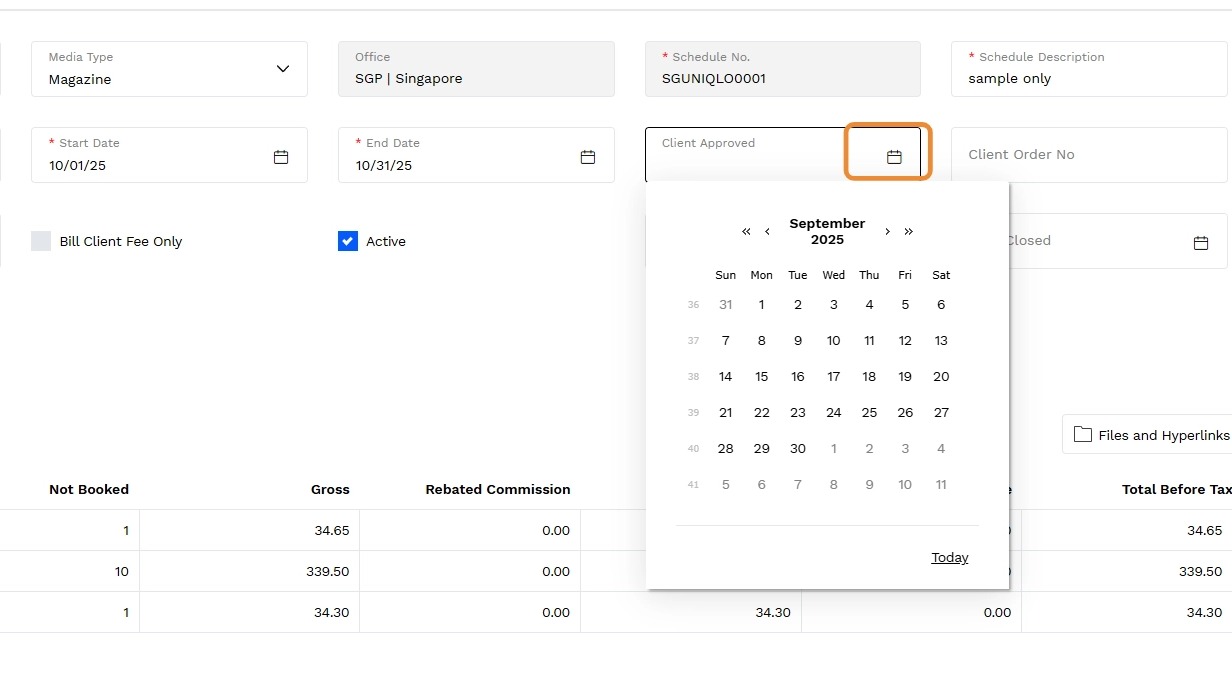Click the September 2025 month header
Screen dimensions: 1232x688
coord(827,231)
